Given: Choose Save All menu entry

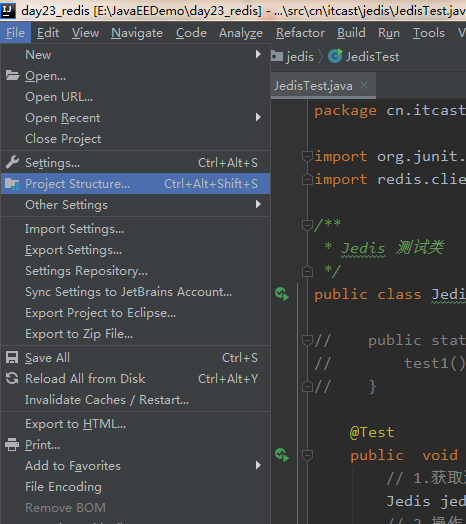Looking at the screenshot, I should [135, 358].
